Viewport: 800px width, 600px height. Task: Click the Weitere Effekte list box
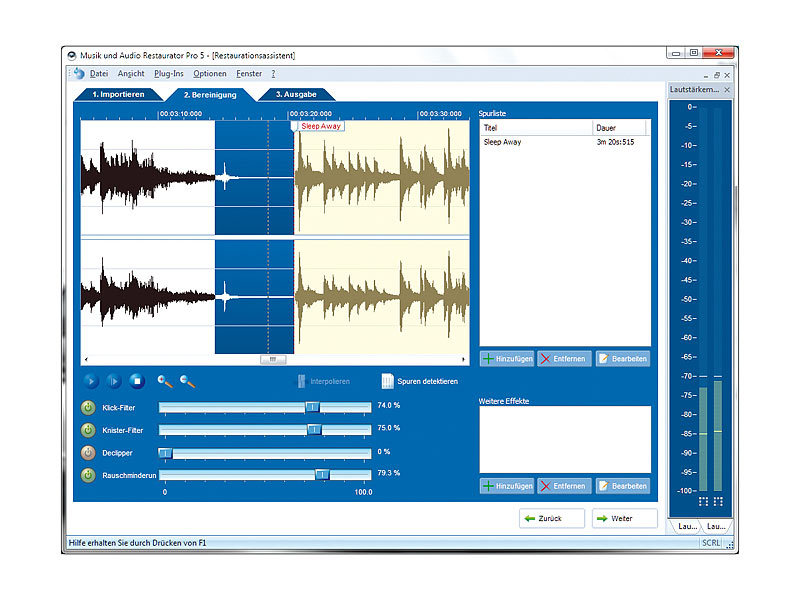click(565, 439)
